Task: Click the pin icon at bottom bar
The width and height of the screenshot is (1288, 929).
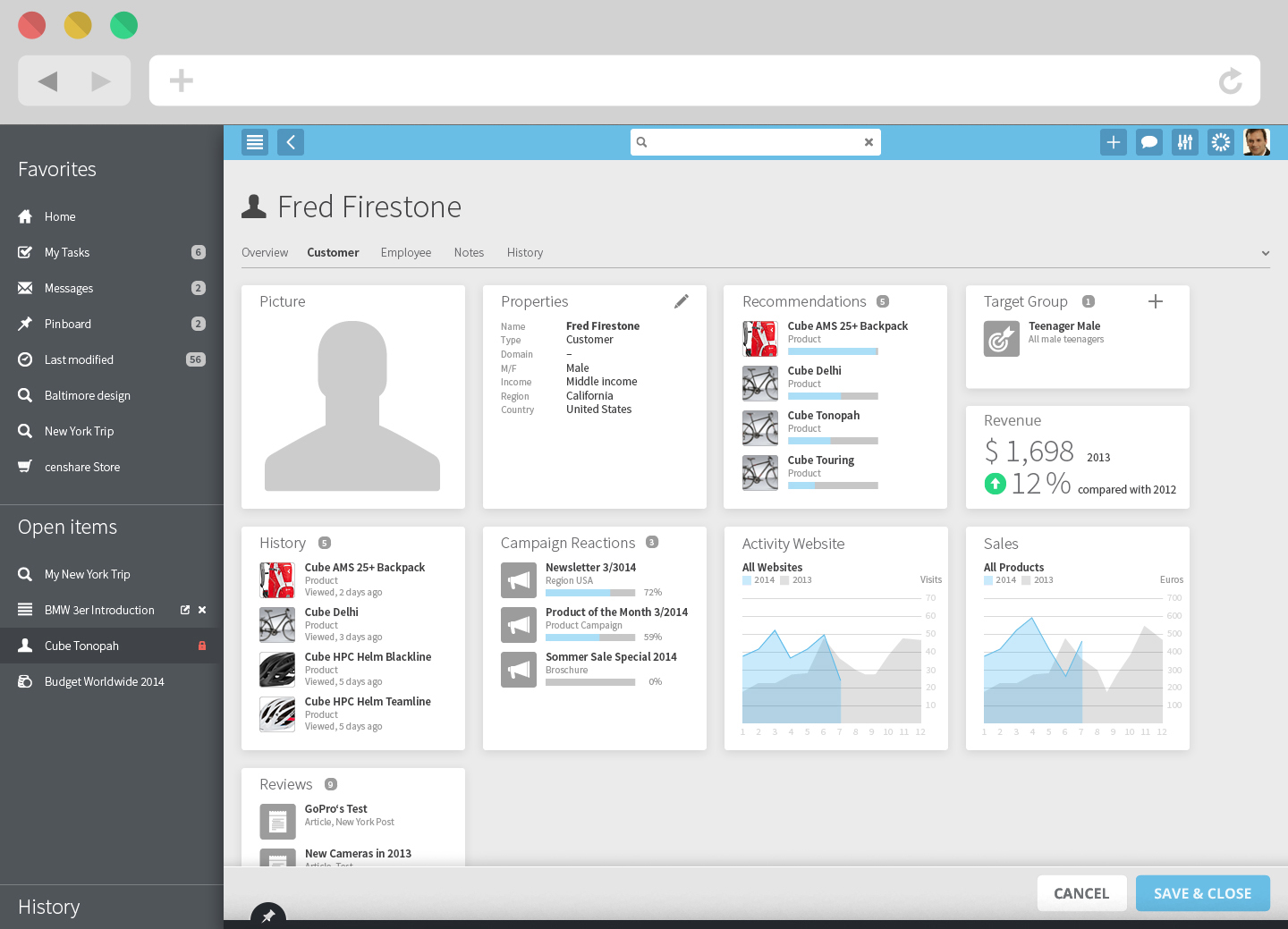Action: click(x=268, y=916)
